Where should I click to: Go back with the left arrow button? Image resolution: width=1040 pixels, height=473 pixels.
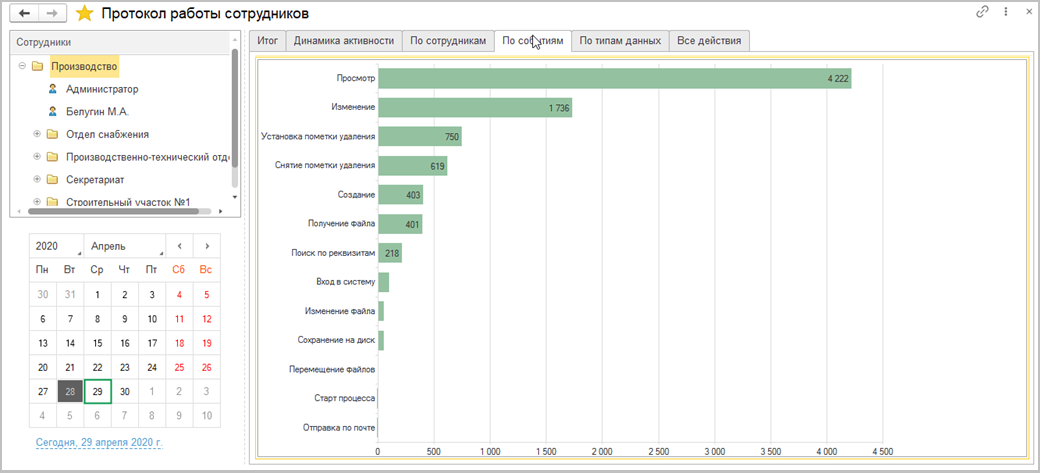(25, 13)
